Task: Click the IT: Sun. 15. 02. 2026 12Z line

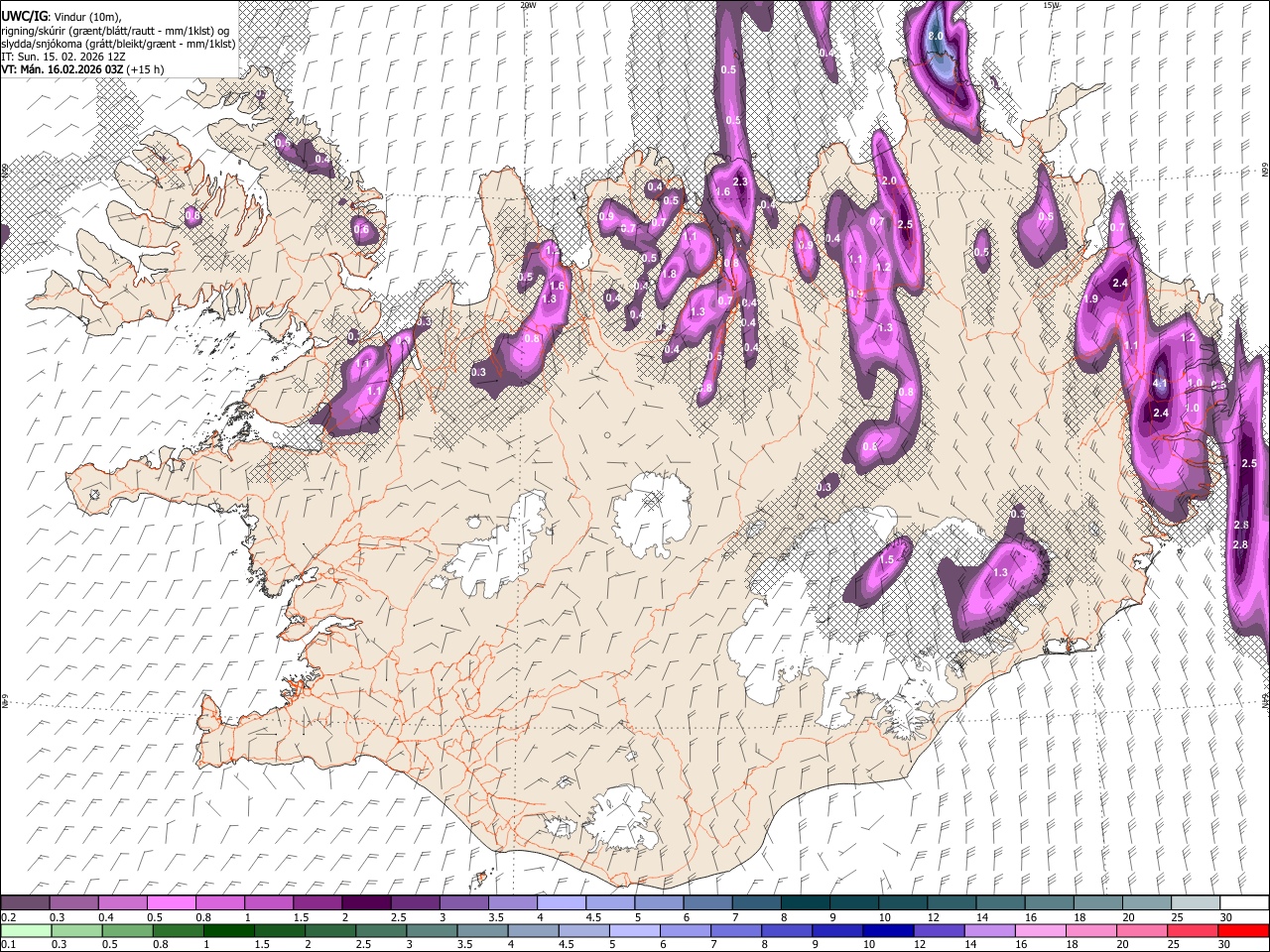Action: 63,57
